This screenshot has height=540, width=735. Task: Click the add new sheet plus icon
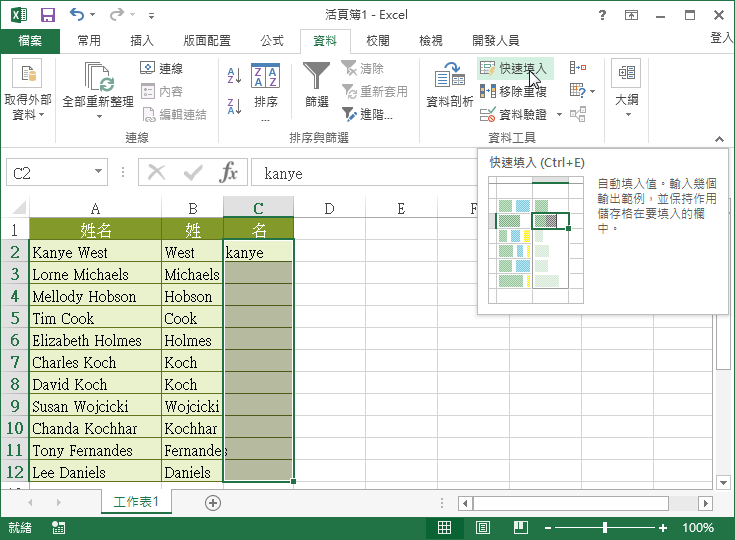click(213, 503)
